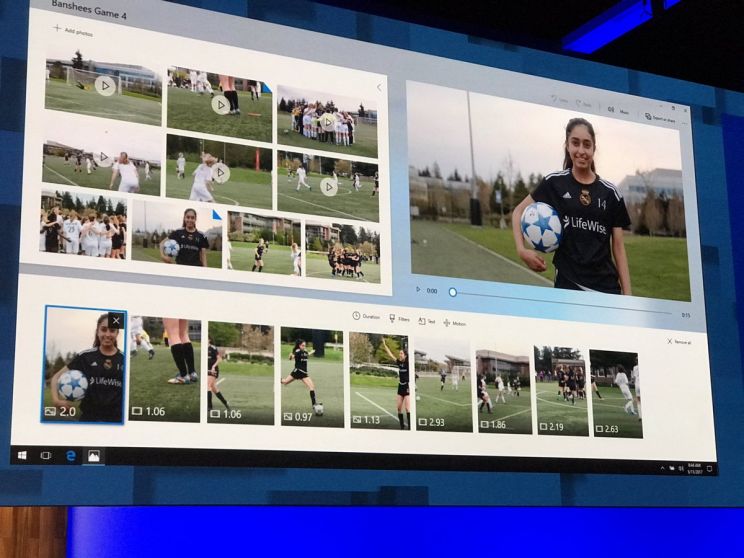Screen dimensions: 744x558
Task: Click the 0:00 current time label
Action: pos(432,291)
